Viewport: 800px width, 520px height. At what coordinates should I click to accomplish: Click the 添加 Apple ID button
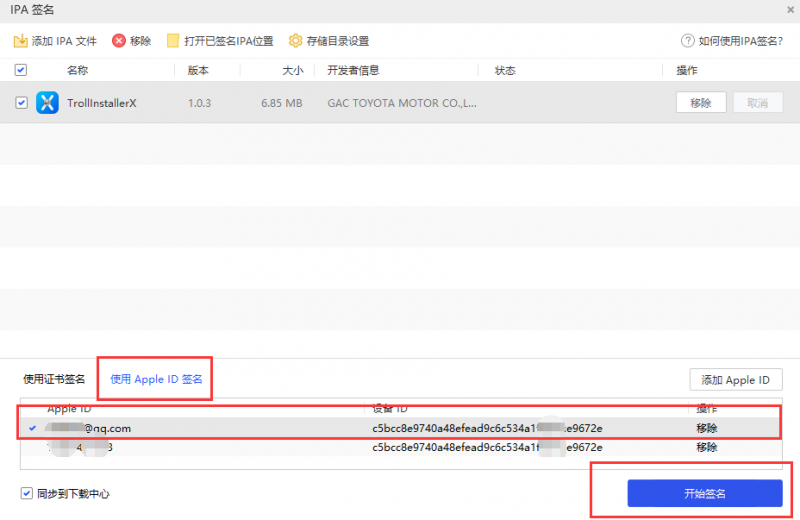pyautogui.click(x=736, y=380)
